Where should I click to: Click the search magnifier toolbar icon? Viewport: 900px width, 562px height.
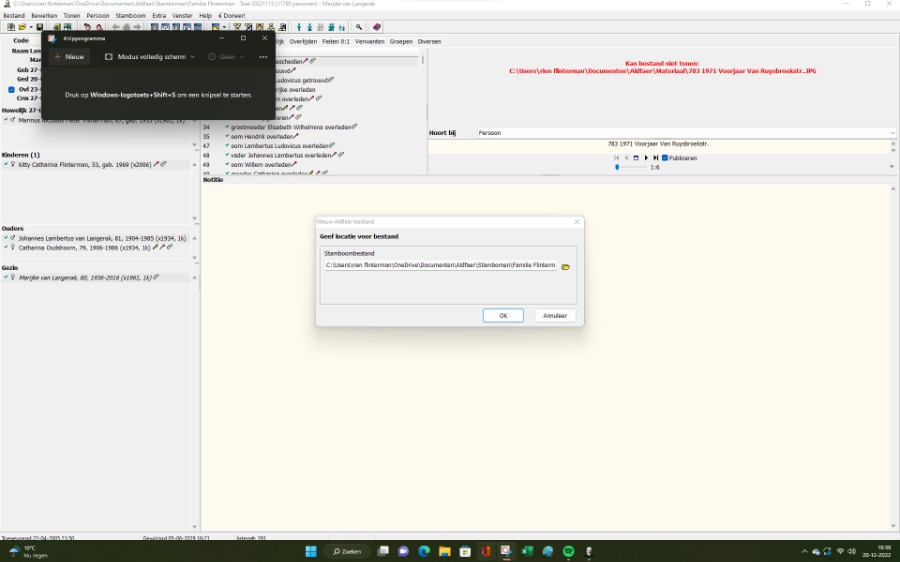pyautogui.click(x=359, y=27)
